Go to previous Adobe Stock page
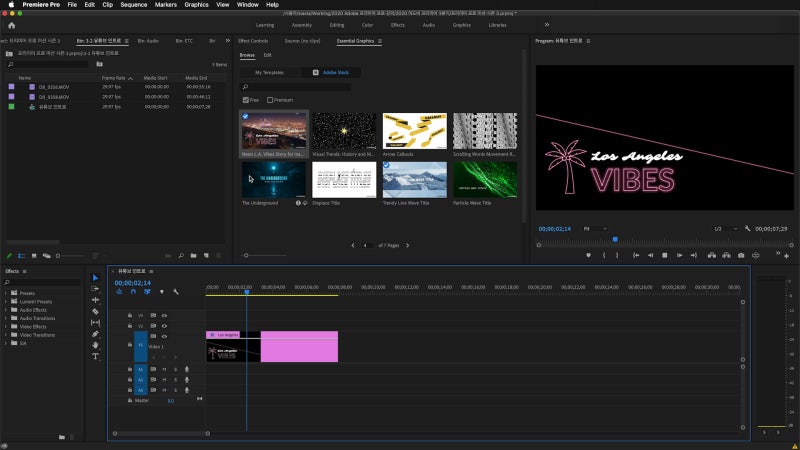Viewport: 800px width, 450px height. (x=353, y=245)
